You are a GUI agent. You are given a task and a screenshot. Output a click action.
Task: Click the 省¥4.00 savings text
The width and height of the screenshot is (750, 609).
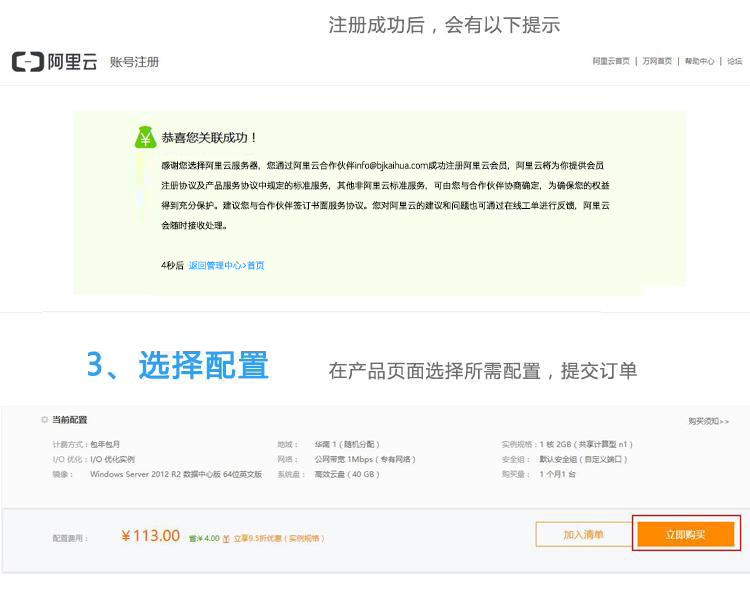click(x=204, y=538)
